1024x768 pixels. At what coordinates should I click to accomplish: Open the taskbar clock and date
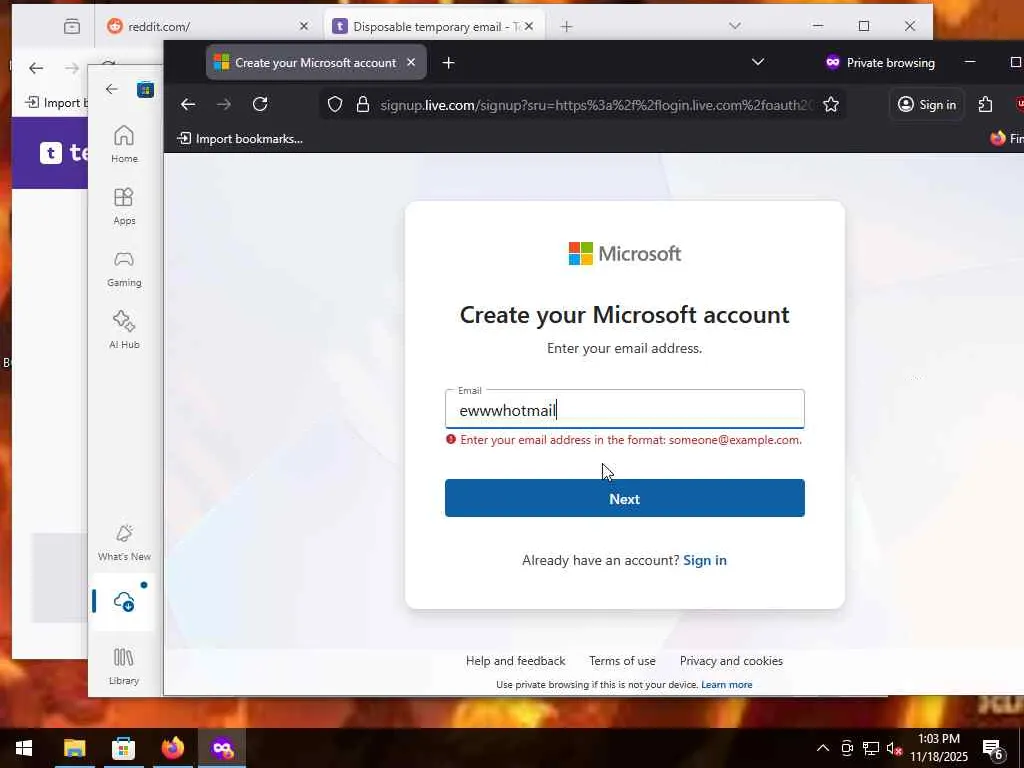click(x=938, y=748)
